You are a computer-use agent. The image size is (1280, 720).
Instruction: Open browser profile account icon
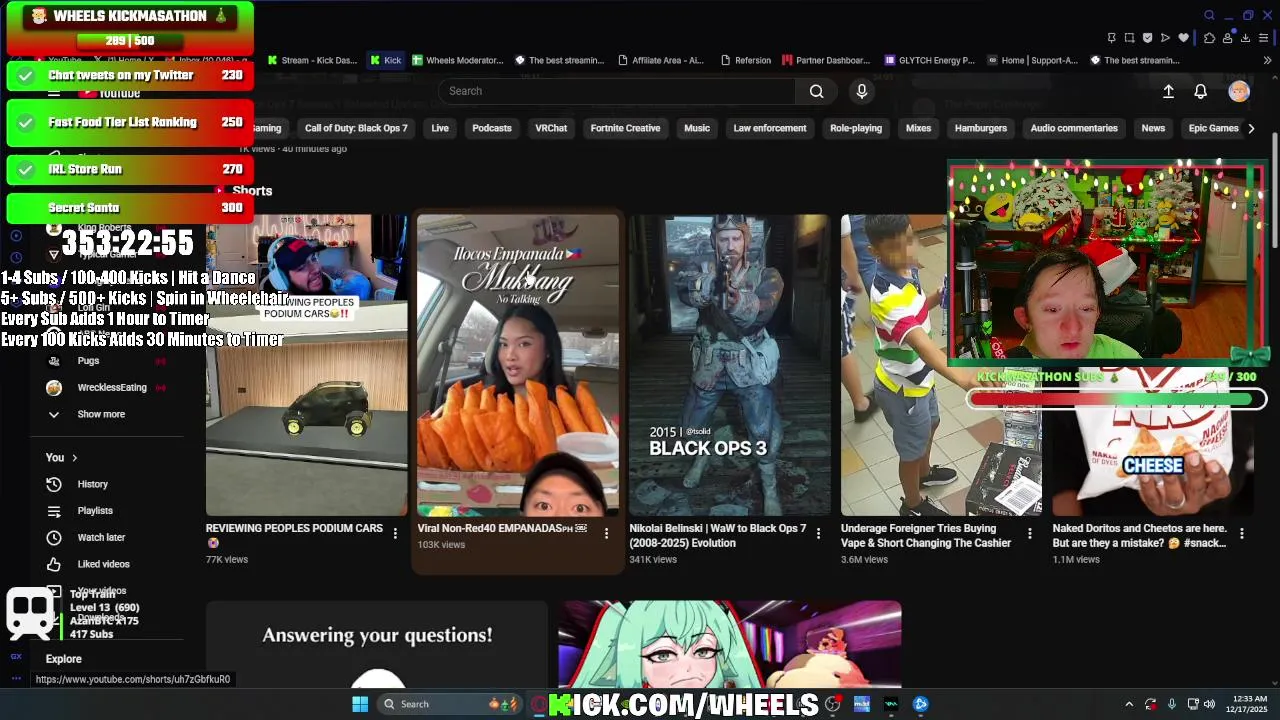1227,38
